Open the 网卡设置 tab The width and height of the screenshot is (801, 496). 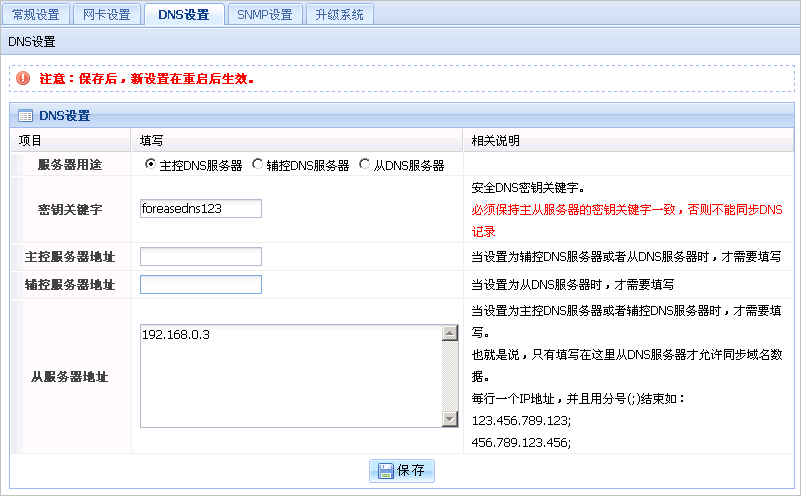point(106,14)
